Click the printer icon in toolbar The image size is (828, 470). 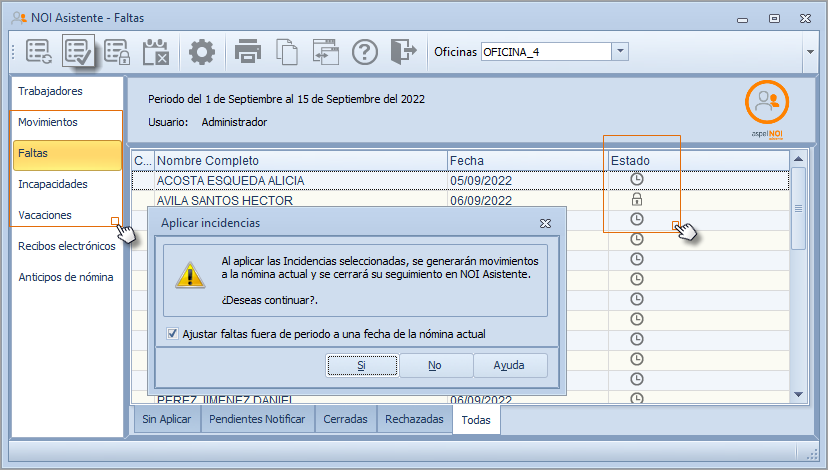click(x=247, y=52)
